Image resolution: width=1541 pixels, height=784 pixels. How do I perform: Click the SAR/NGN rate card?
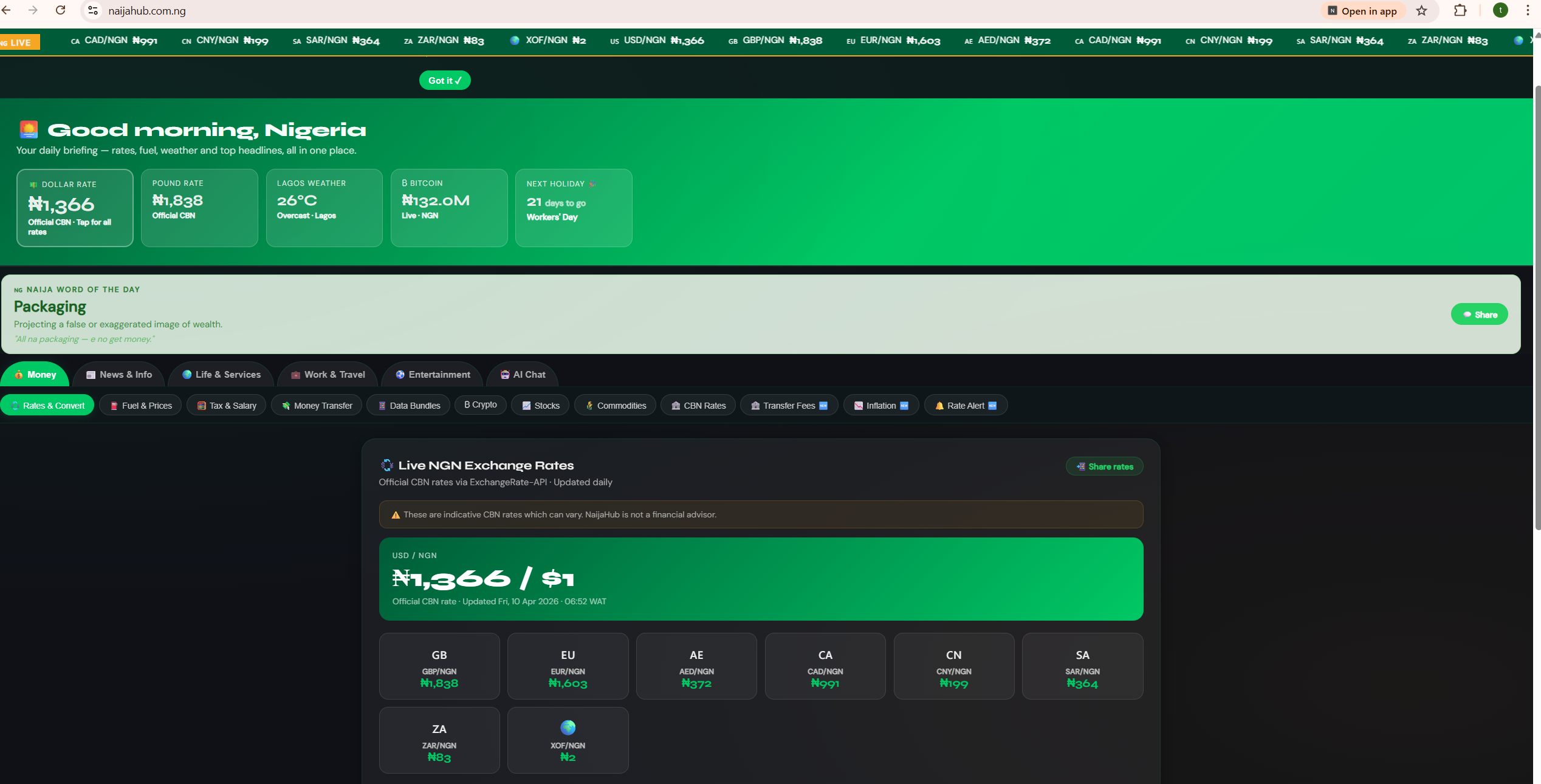1082,666
